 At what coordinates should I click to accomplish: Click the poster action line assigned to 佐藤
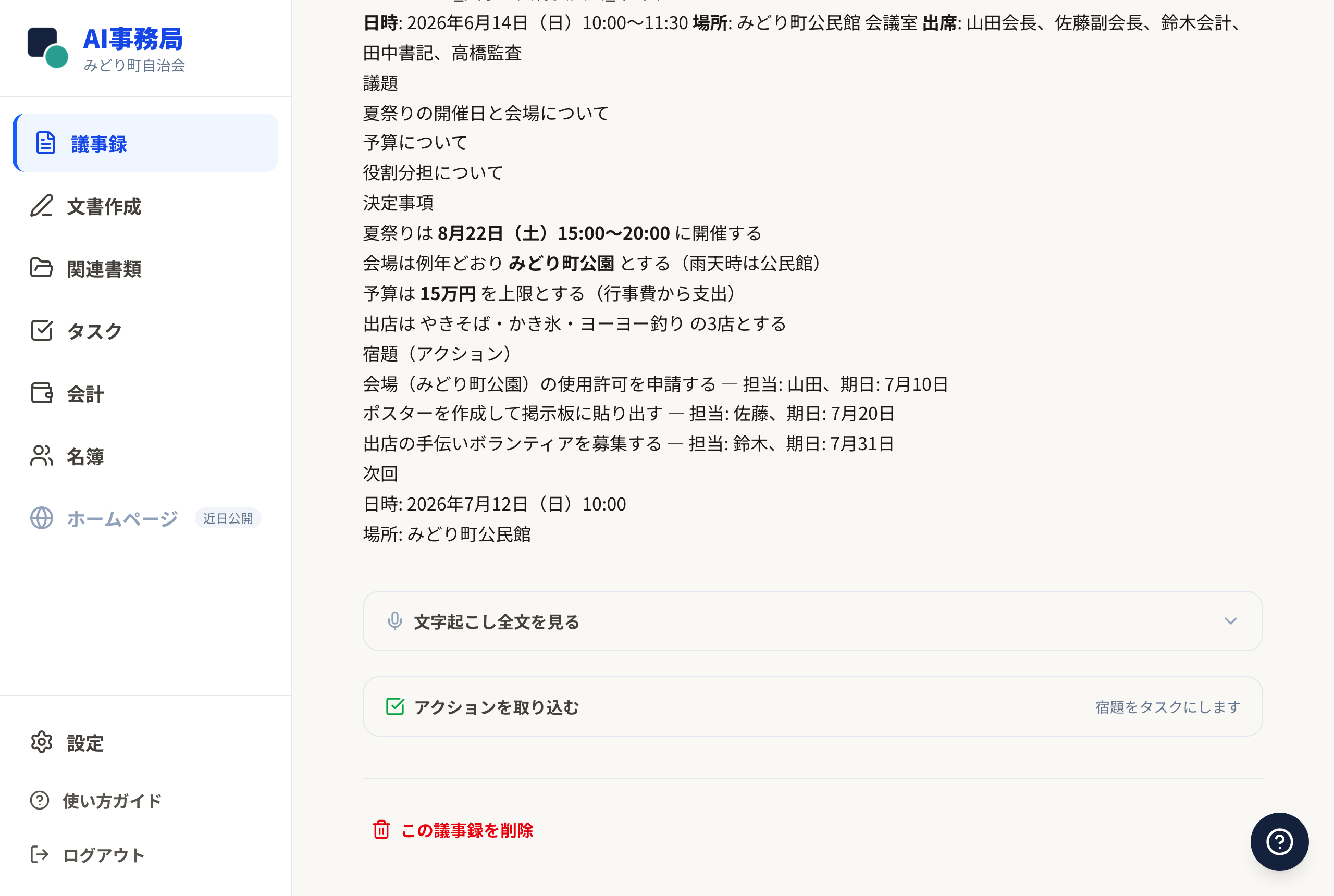tap(629, 414)
